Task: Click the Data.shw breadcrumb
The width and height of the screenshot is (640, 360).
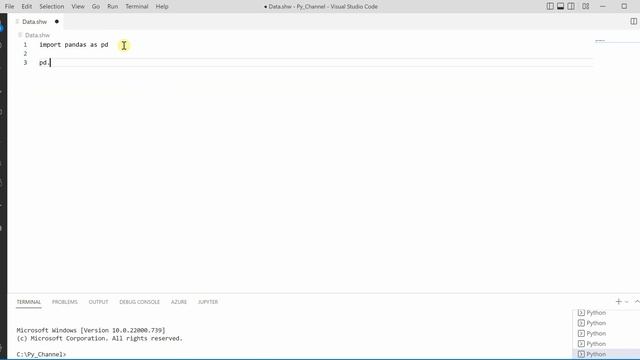Action: tap(37, 35)
